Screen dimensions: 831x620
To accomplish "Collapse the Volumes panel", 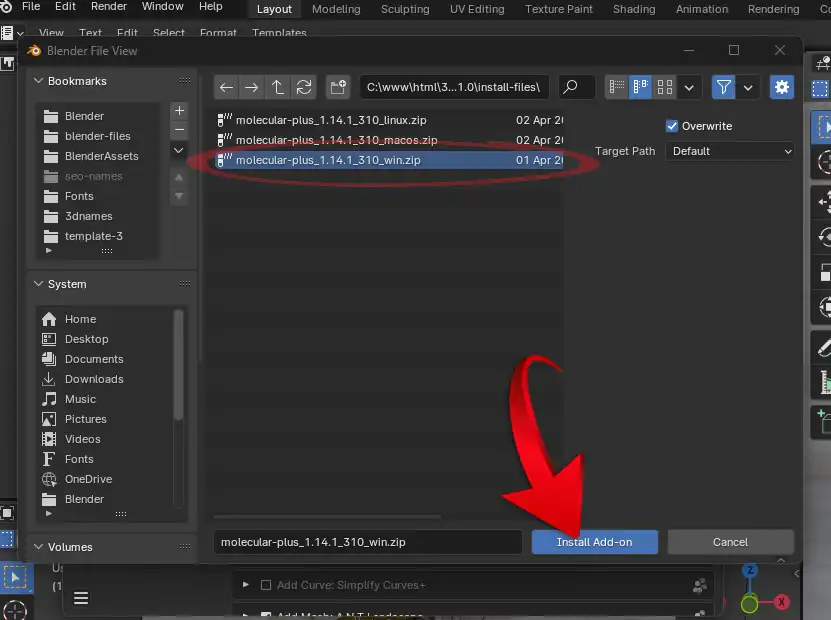I will [38, 547].
